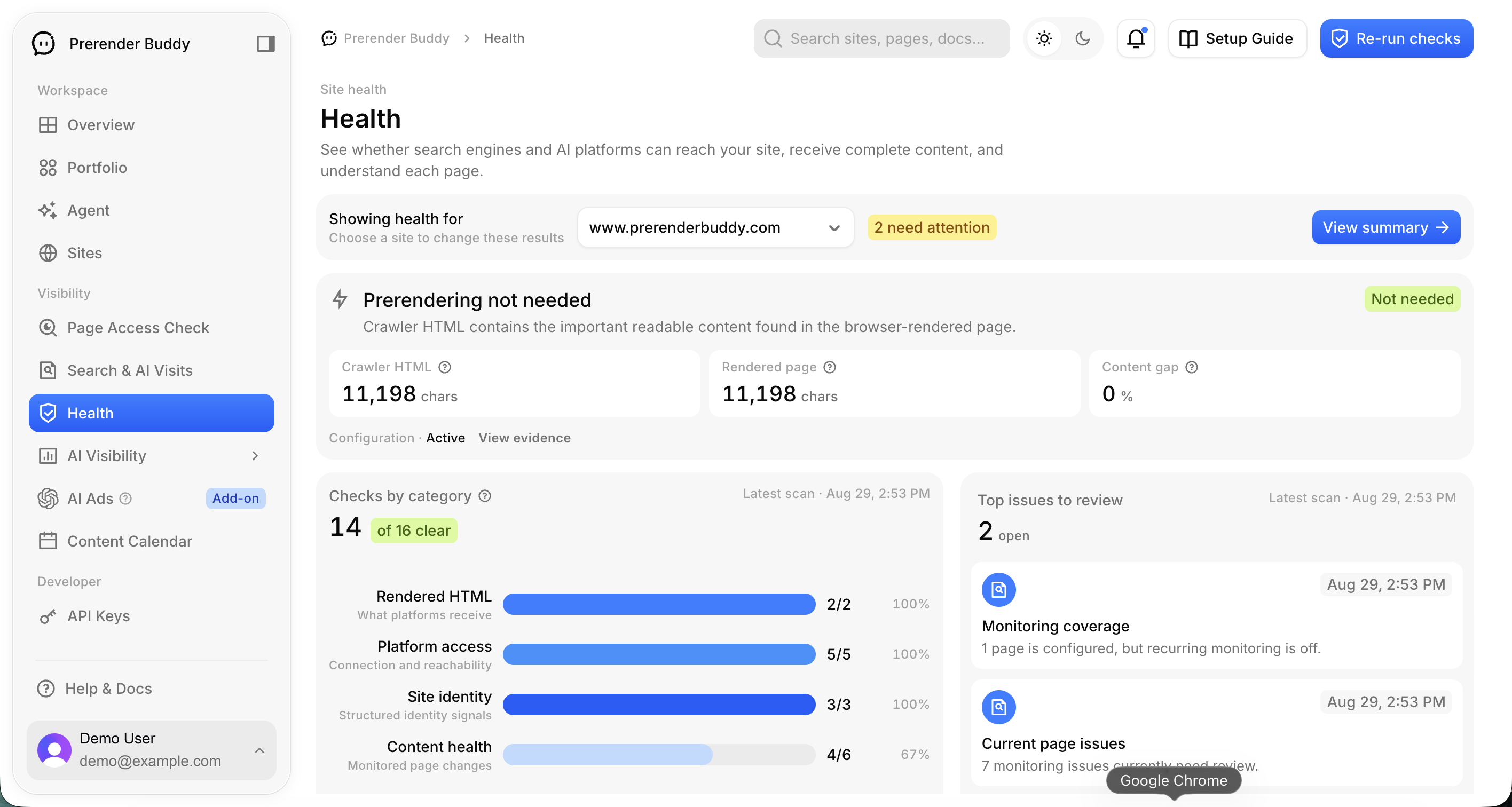Click the lightning bolt prerendering icon

340,299
